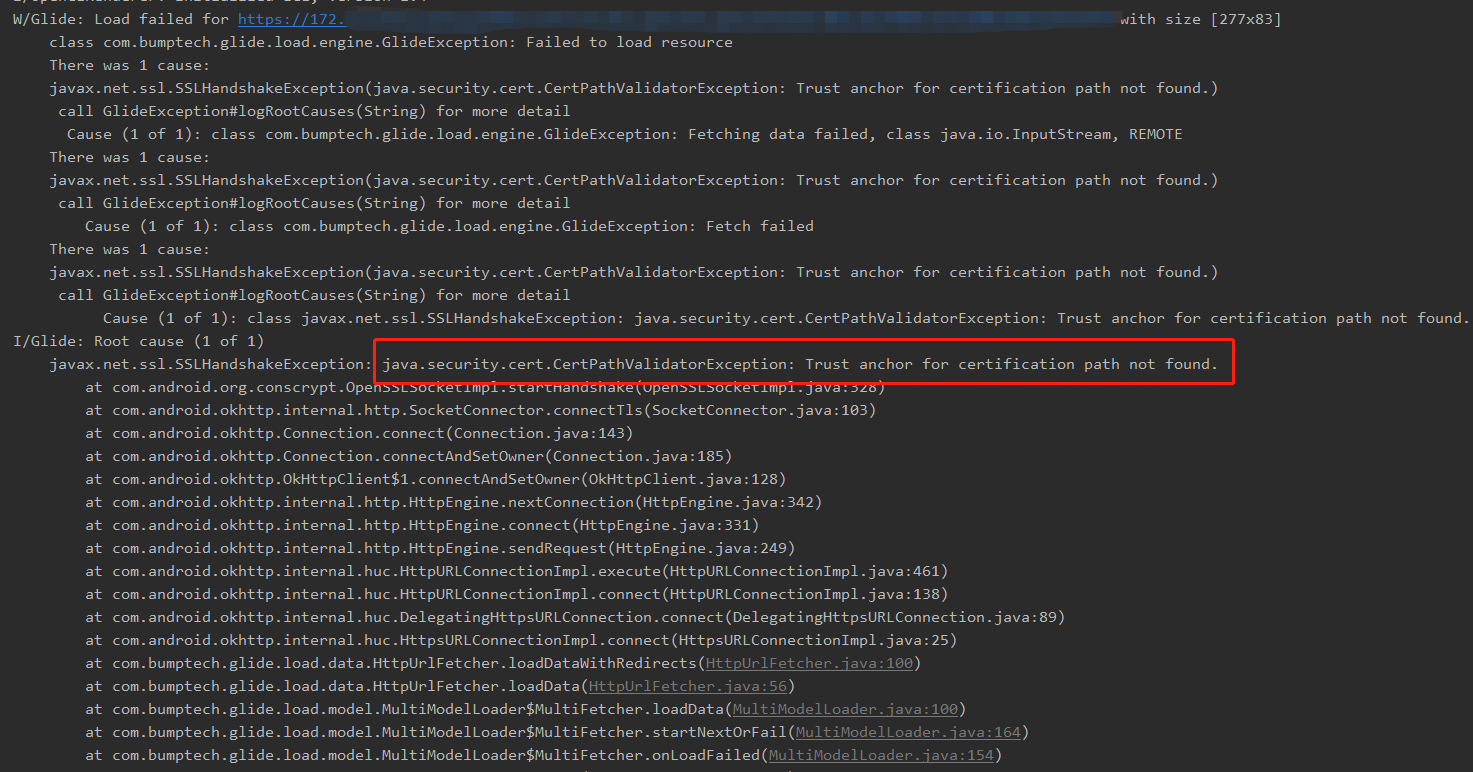Click the HttpEngine.connect (HttpEngine.java:331) frame
The image size is (1473, 772).
(422, 525)
